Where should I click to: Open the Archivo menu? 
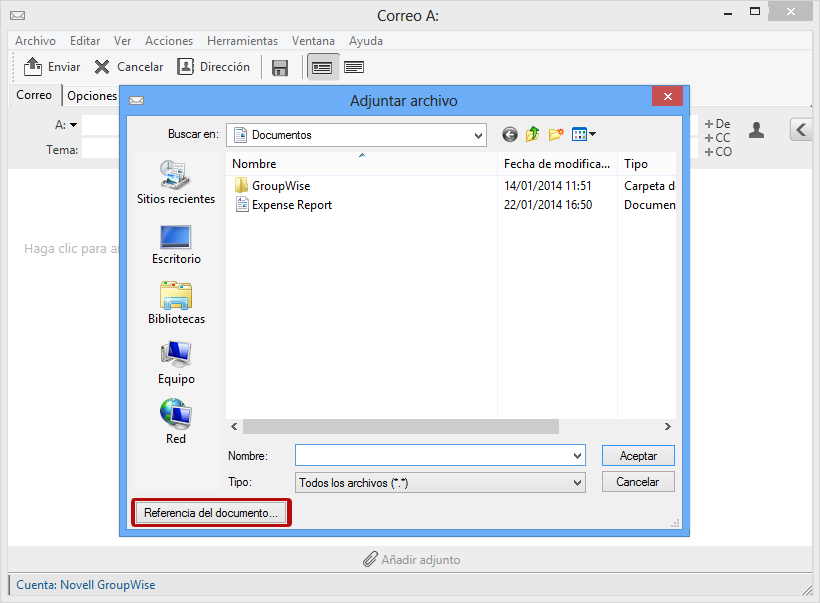[36, 41]
